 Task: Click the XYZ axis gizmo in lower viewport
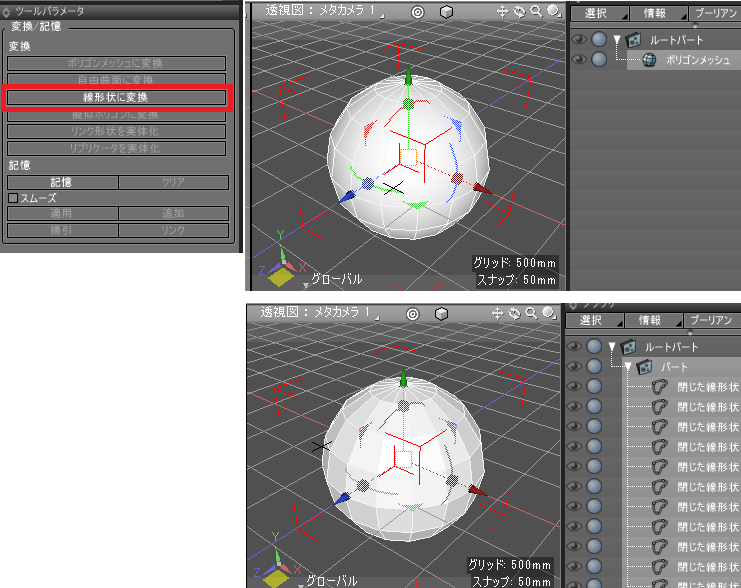278,562
